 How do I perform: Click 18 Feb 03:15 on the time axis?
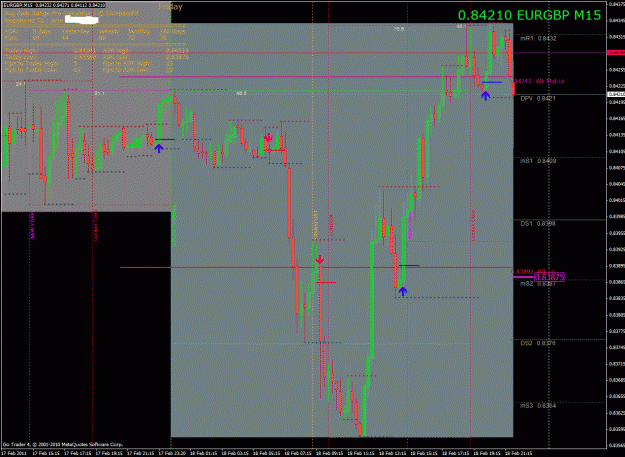click(235, 453)
